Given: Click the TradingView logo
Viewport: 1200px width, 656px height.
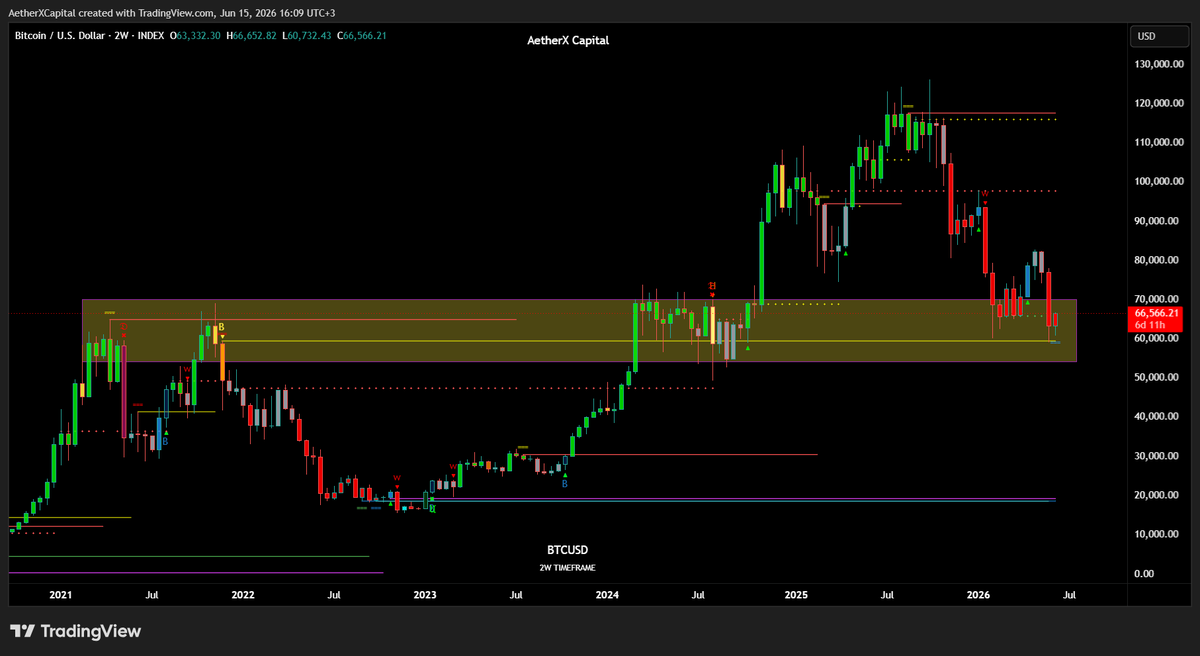Looking at the screenshot, I should 76,631.
